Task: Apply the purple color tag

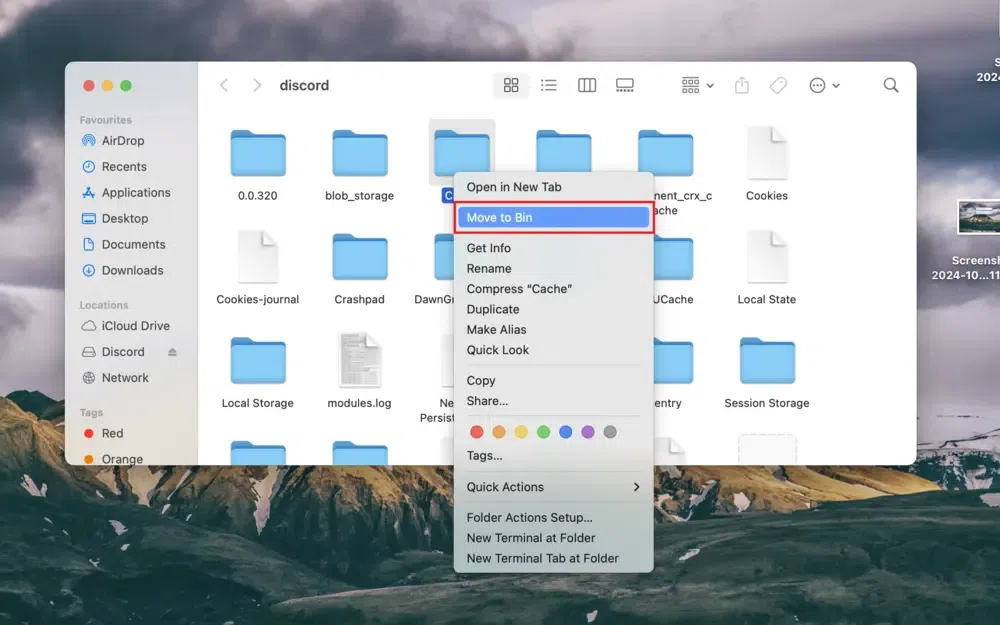Action: click(588, 432)
